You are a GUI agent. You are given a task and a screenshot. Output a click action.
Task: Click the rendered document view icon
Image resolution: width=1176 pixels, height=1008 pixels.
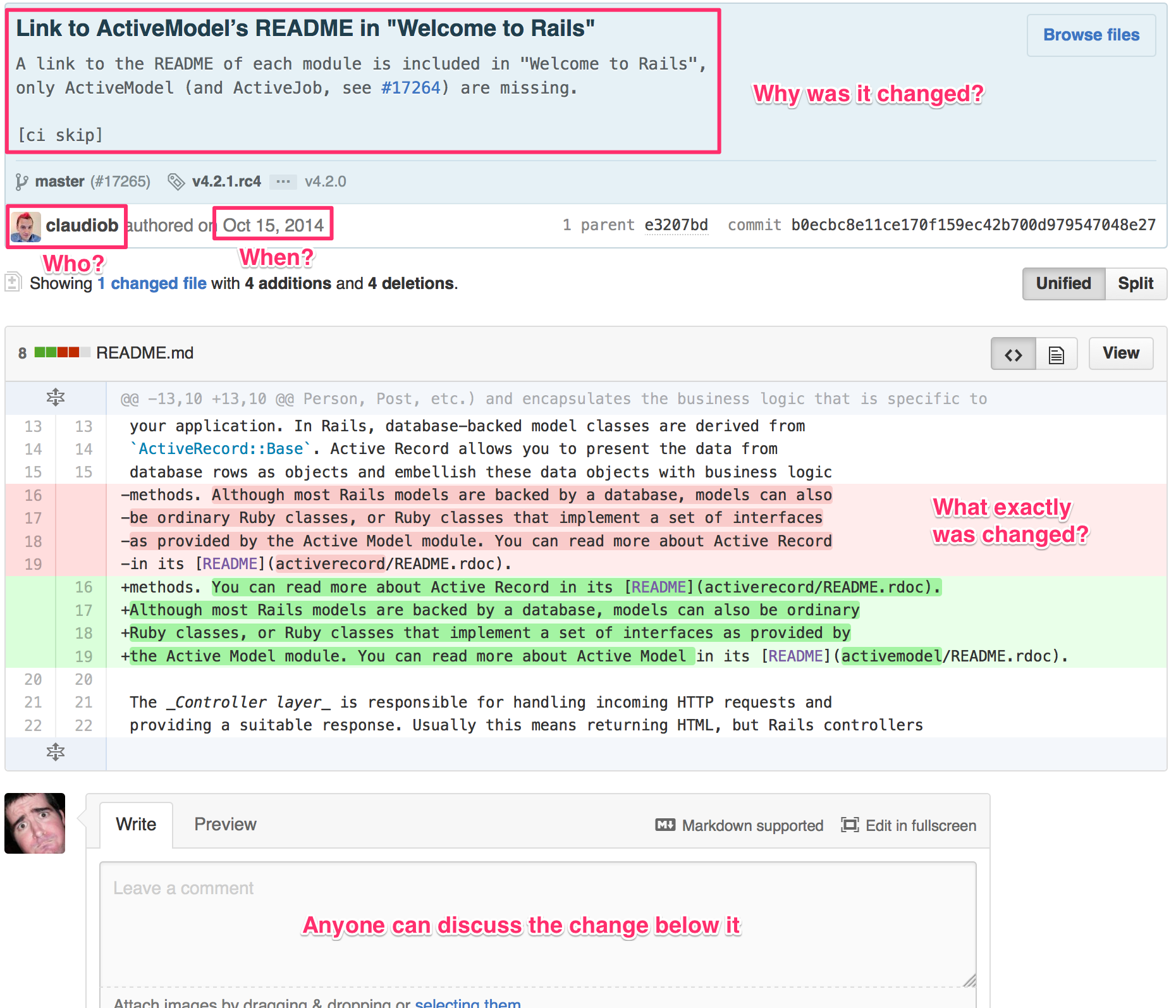(x=1057, y=353)
